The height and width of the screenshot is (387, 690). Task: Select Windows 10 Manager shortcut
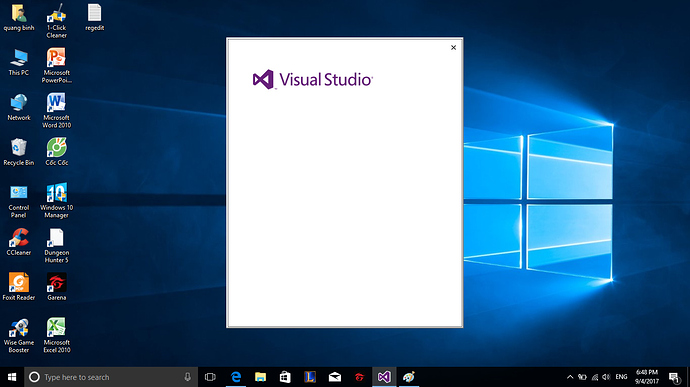[56, 201]
